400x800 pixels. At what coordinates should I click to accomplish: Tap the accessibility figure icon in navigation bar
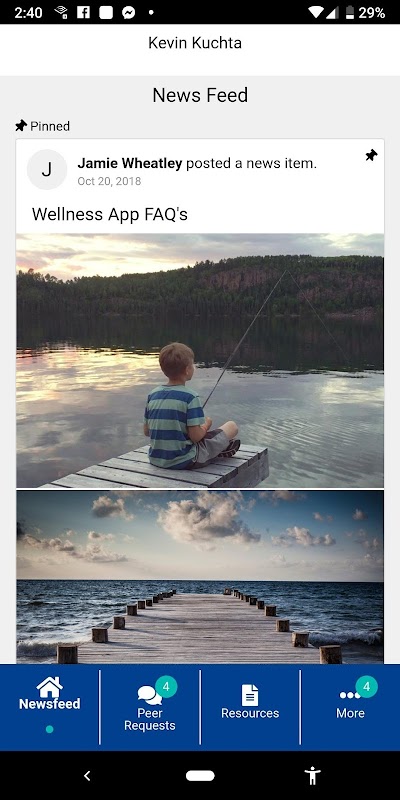coord(312,776)
